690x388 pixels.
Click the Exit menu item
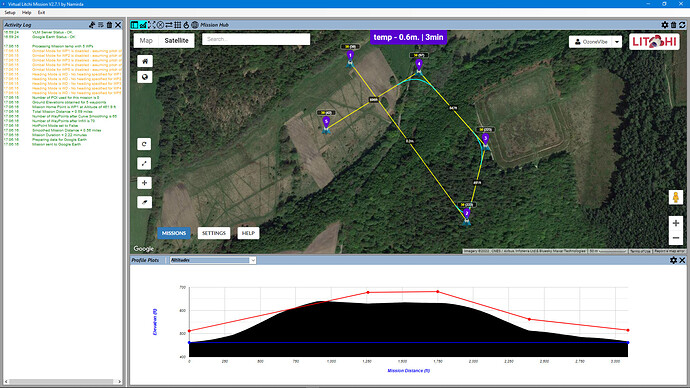coord(41,13)
